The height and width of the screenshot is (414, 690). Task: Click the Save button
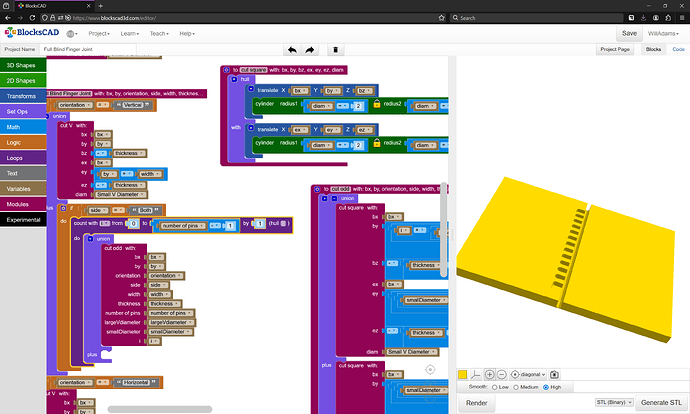click(629, 33)
